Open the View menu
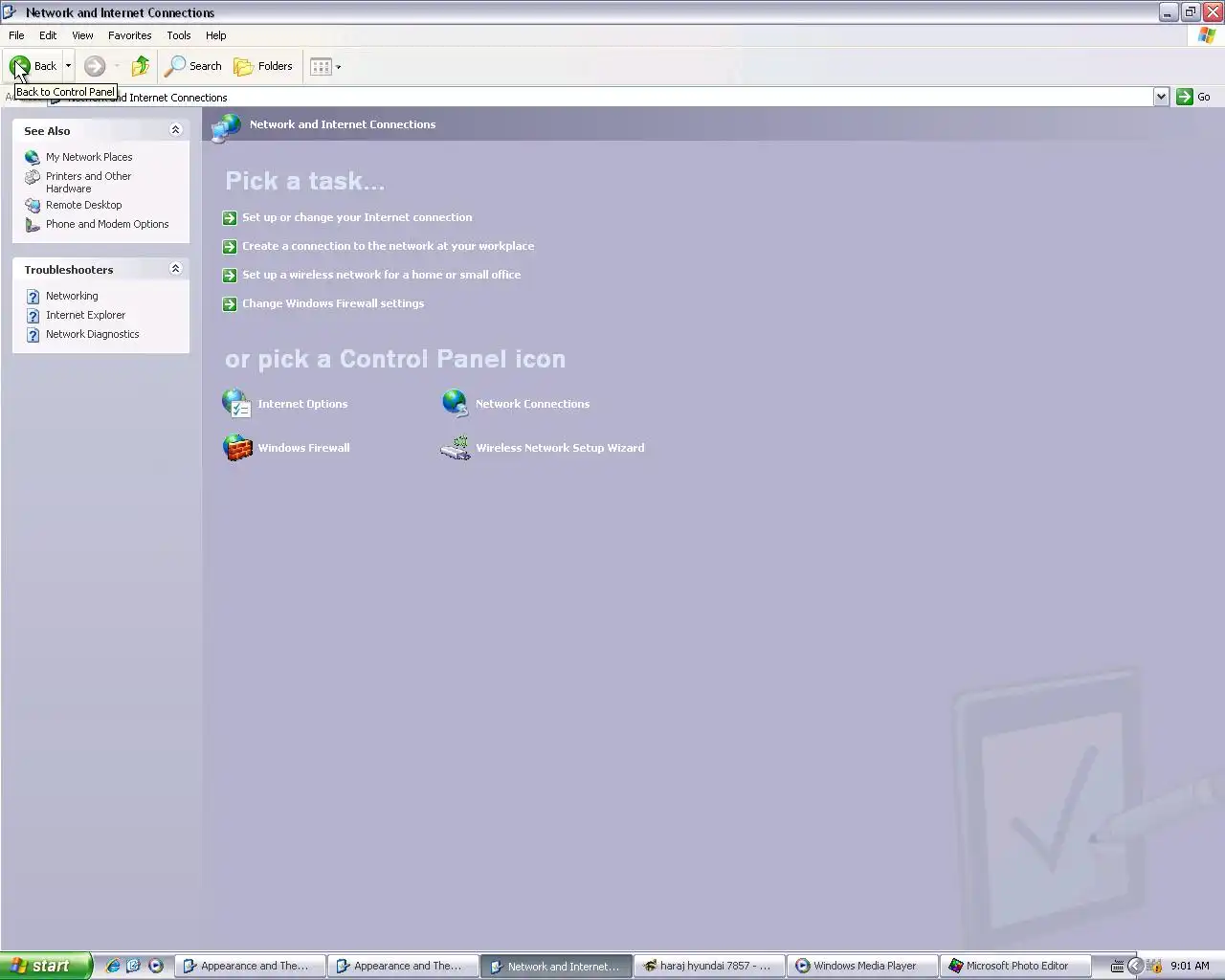The height and width of the screenshot is (980, 1225). click(82, 35)
